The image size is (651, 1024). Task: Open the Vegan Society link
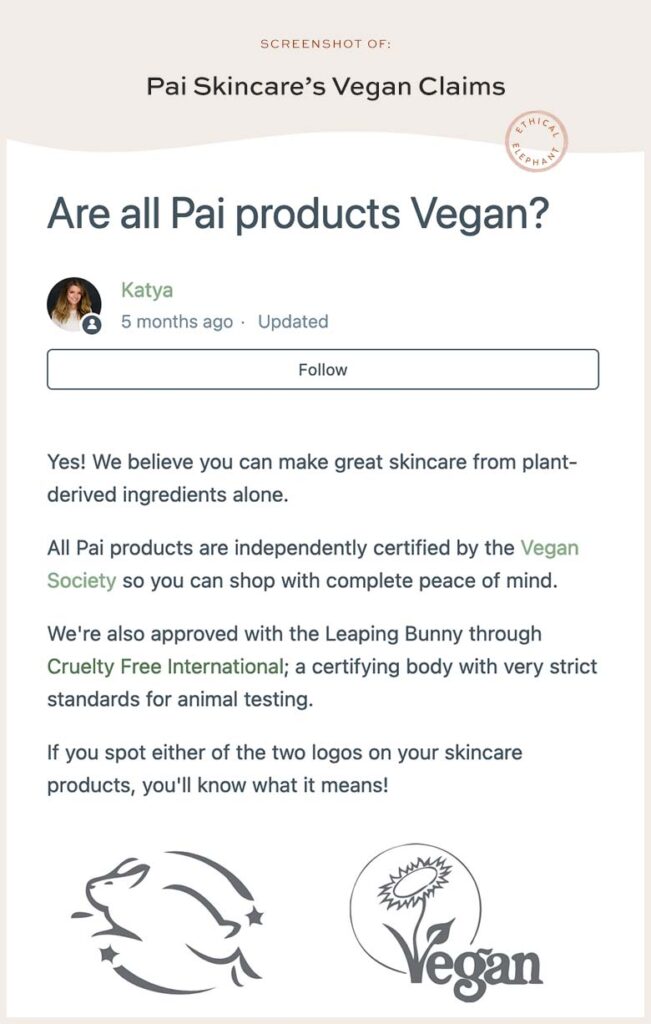point(313,564)
